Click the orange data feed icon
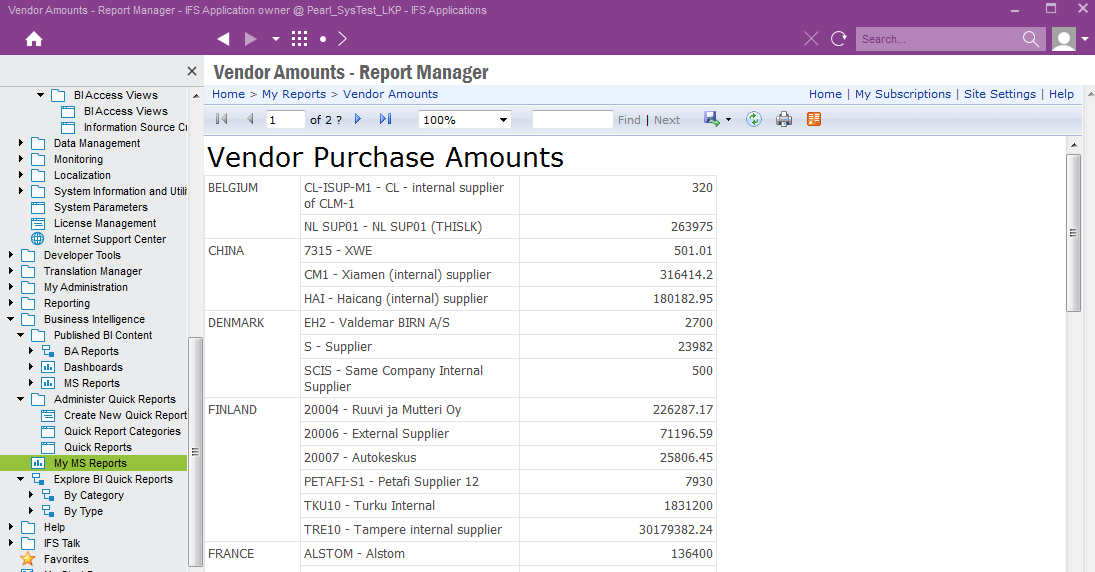 pyautogui.click(x=814, y=119)
